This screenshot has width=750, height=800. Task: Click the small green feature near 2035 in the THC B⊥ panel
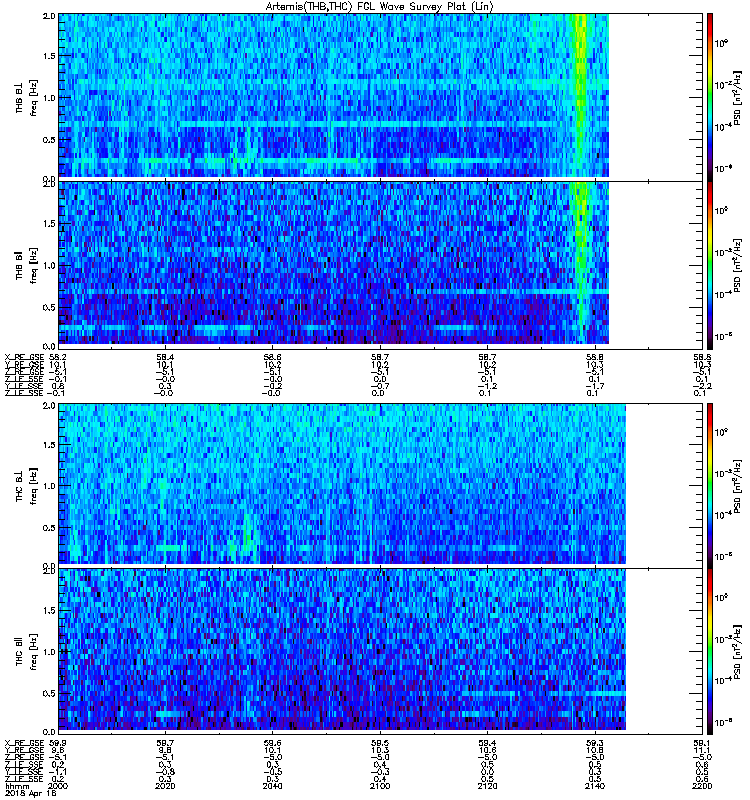tap(247, 533)
